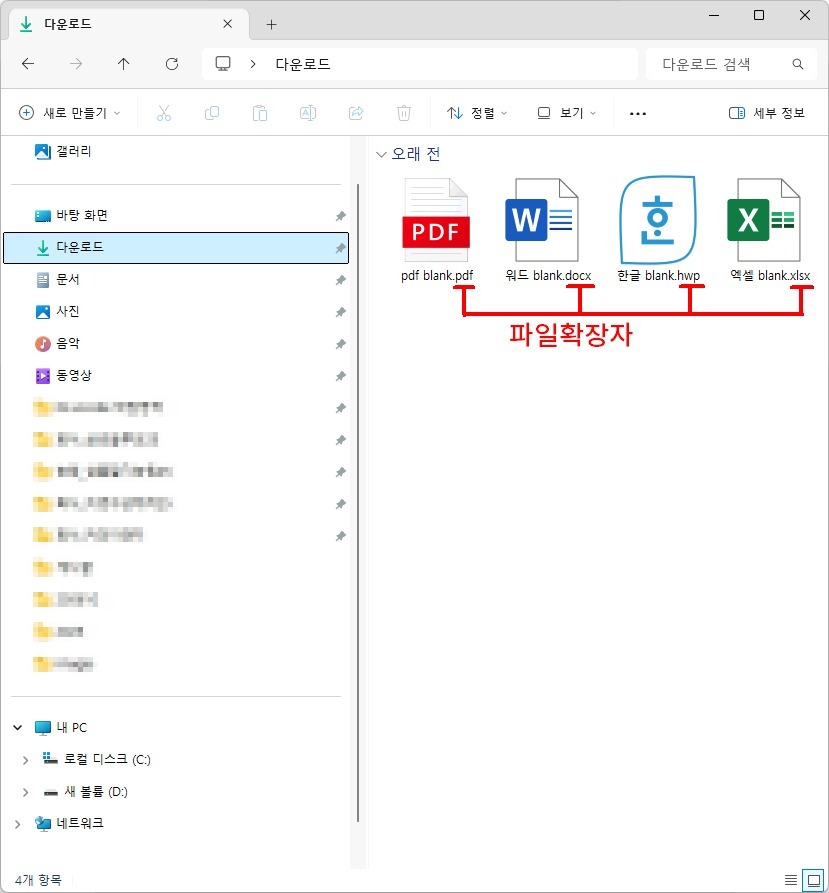Switch to details list view icon
Image resolution: width=829 pixels, height=893 pixels.
coord(791,880)
